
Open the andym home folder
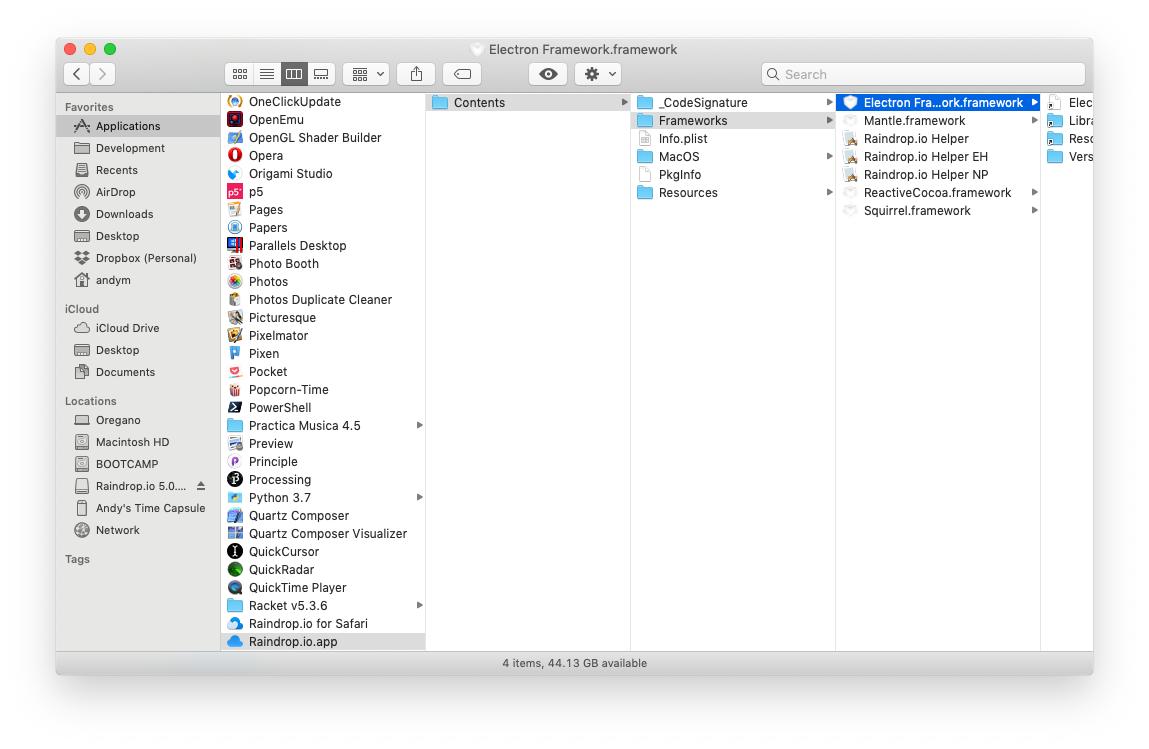coord(138,280)
